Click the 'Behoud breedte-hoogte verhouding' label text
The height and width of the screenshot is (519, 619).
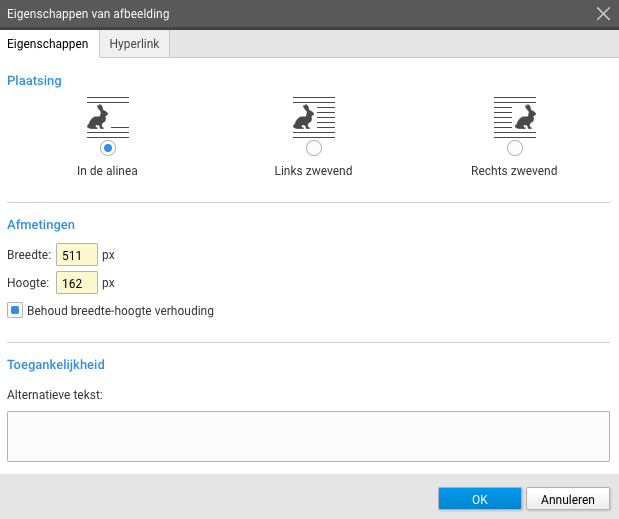pyautogui.click(x=120, y=311)
